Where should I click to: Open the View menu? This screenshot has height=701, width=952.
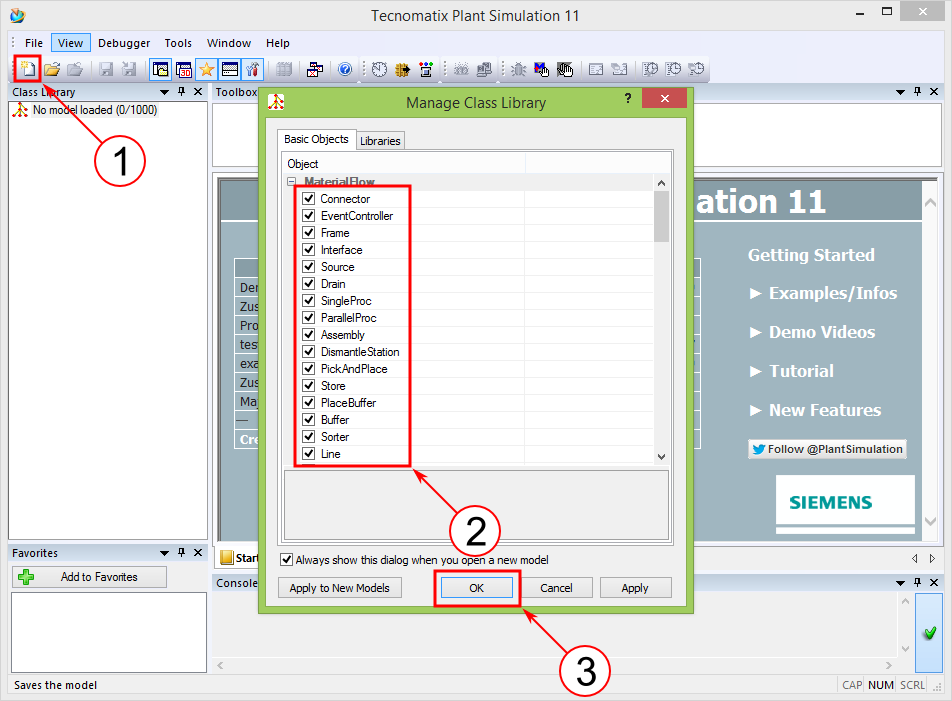(x=70, y=43)
